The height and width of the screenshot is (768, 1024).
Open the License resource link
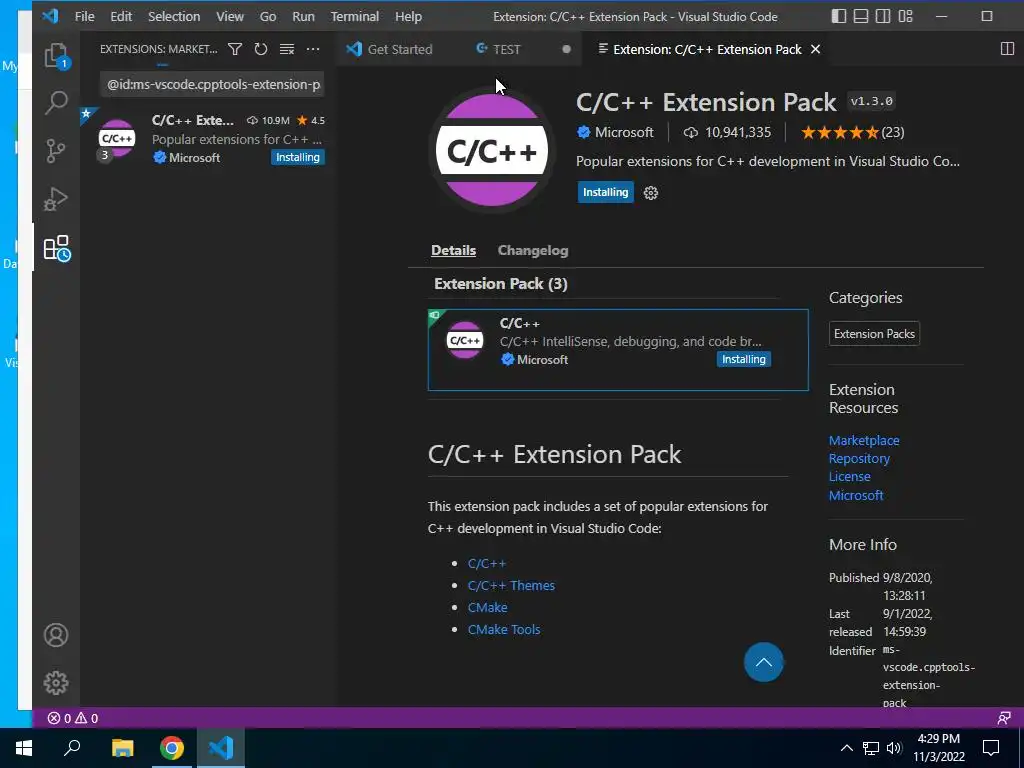pyautogui.click(x=850, y=477)
